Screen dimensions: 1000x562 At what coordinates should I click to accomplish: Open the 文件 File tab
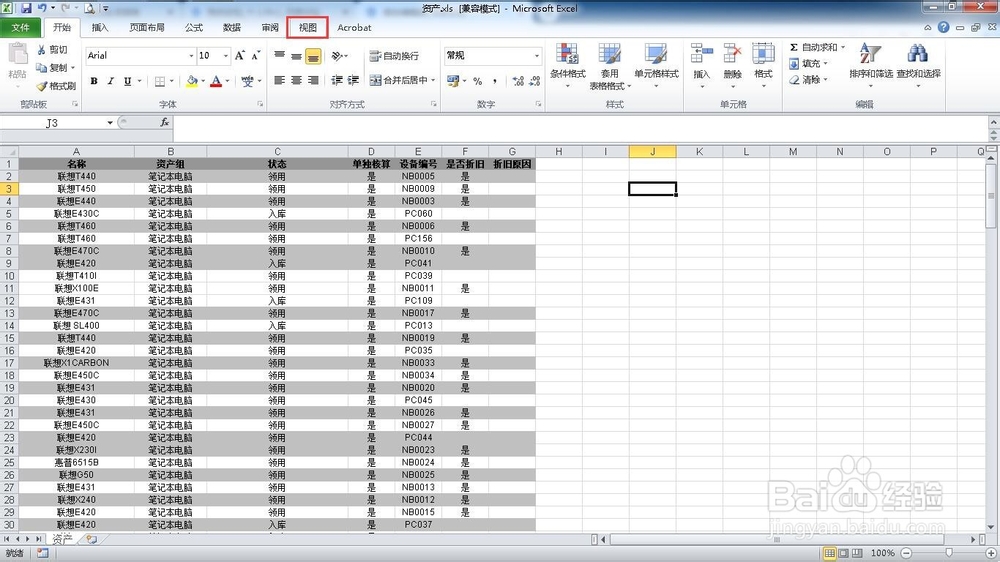[x=20, y=27]
